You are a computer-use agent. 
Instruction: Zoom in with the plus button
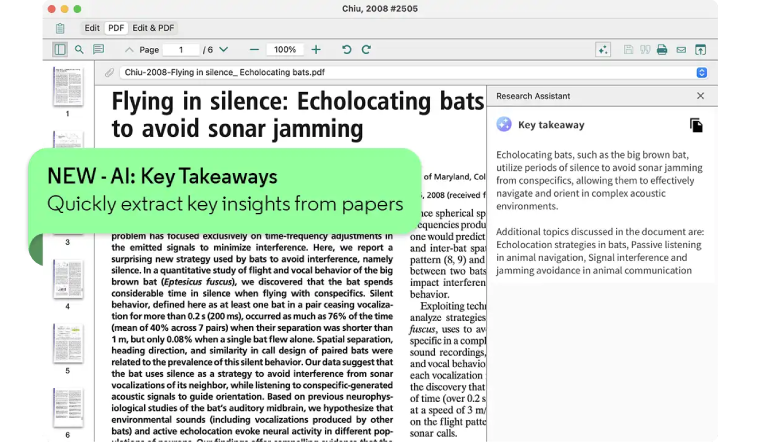[x=316, y=49]
